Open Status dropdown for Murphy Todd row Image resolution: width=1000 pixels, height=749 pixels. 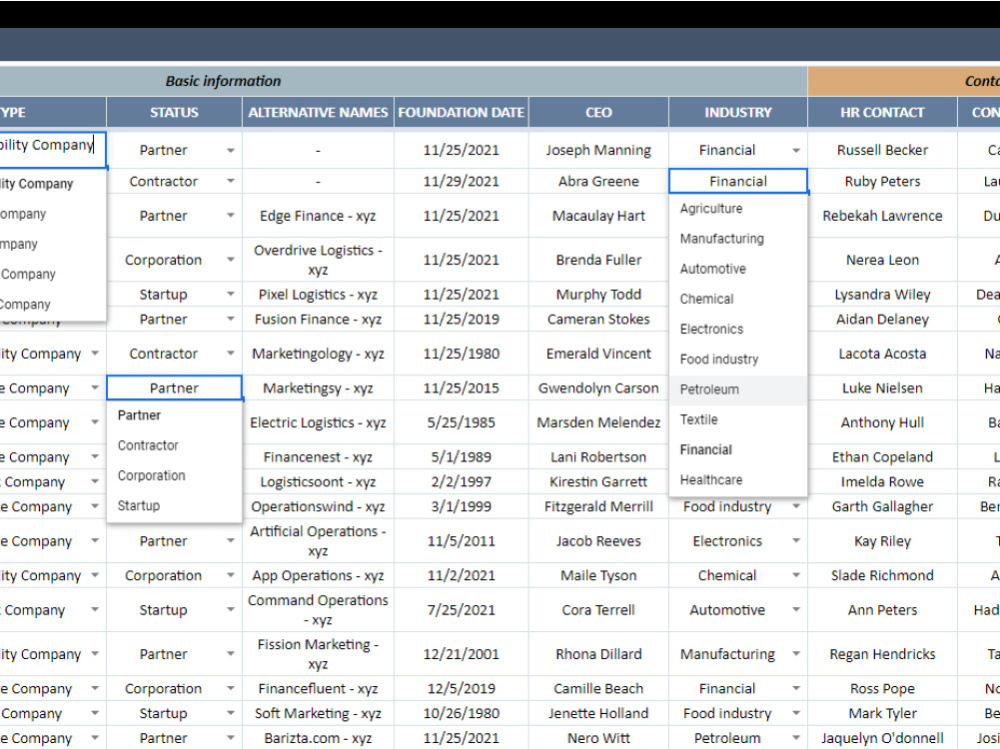click(x=230, y=294)
